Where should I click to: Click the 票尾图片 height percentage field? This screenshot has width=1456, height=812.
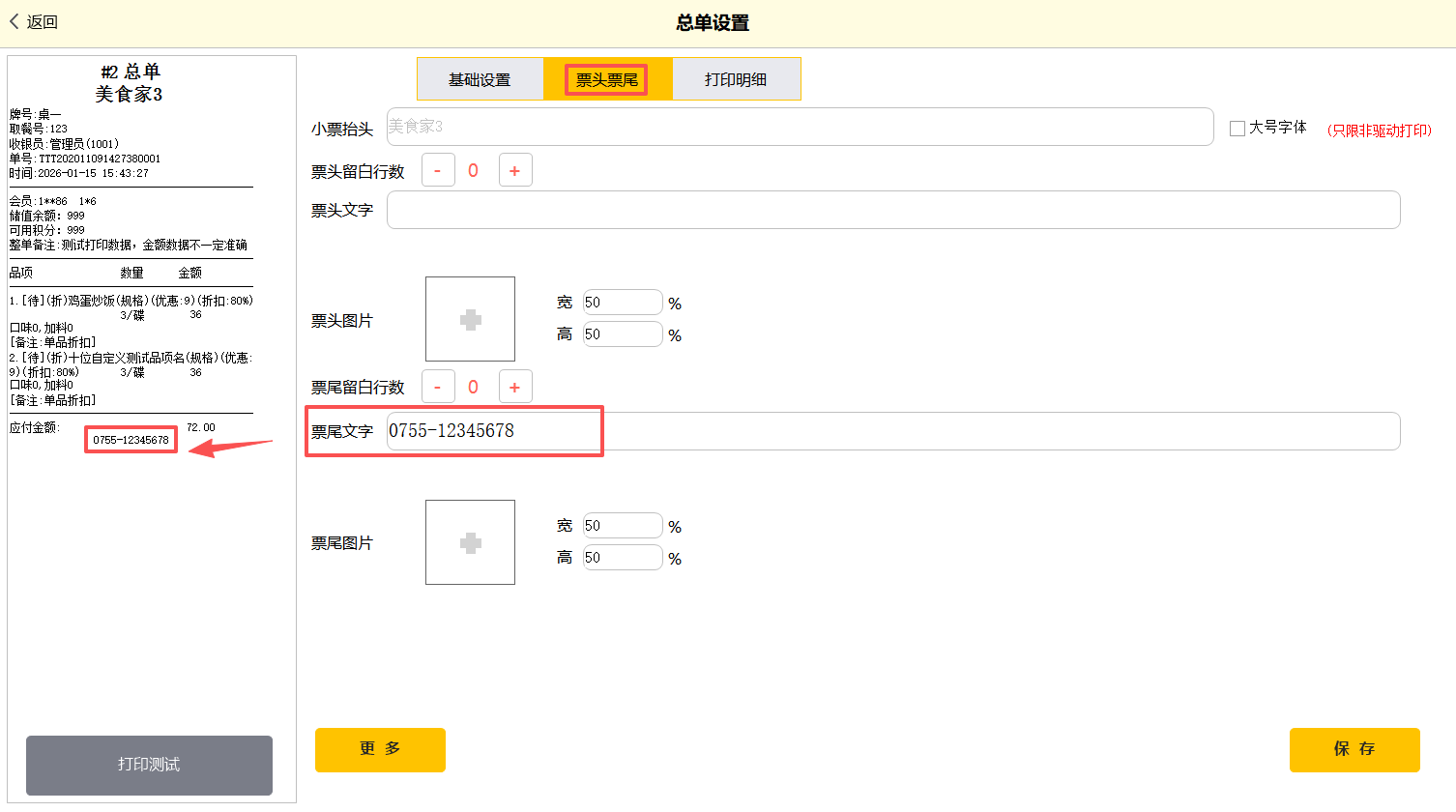pos(622,558)
